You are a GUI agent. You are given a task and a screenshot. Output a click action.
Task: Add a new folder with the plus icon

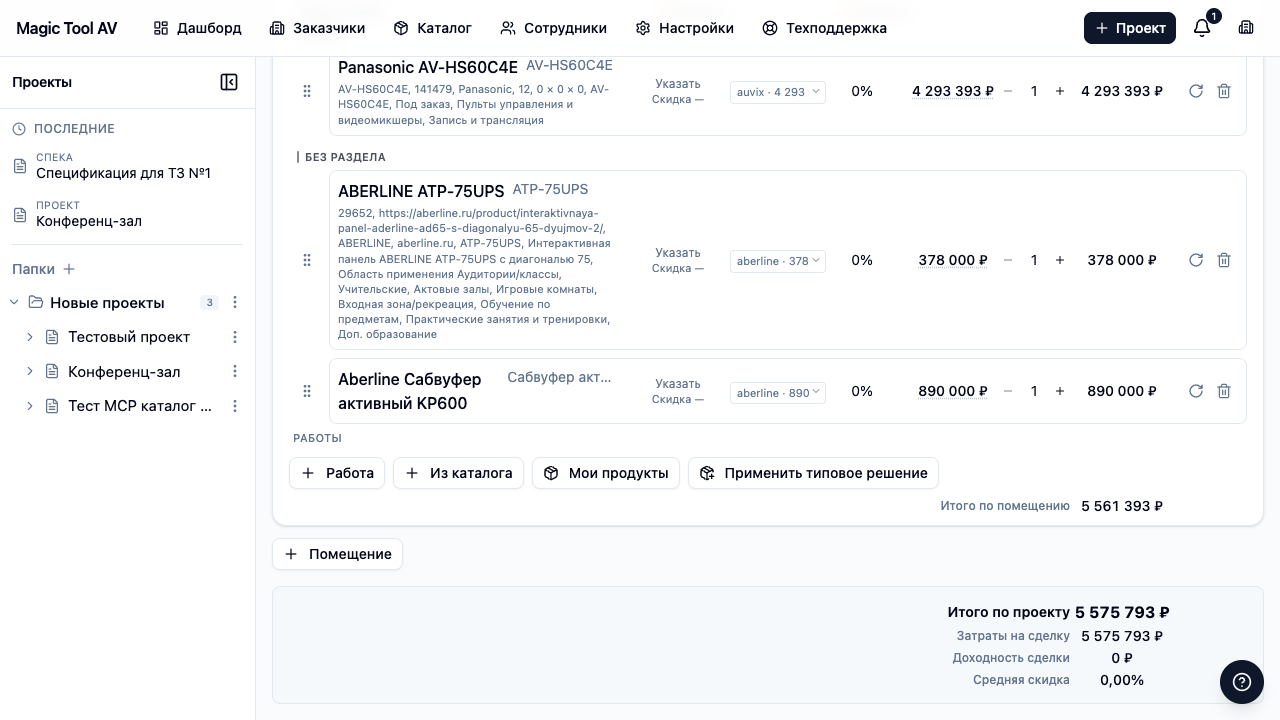[69, 269]
